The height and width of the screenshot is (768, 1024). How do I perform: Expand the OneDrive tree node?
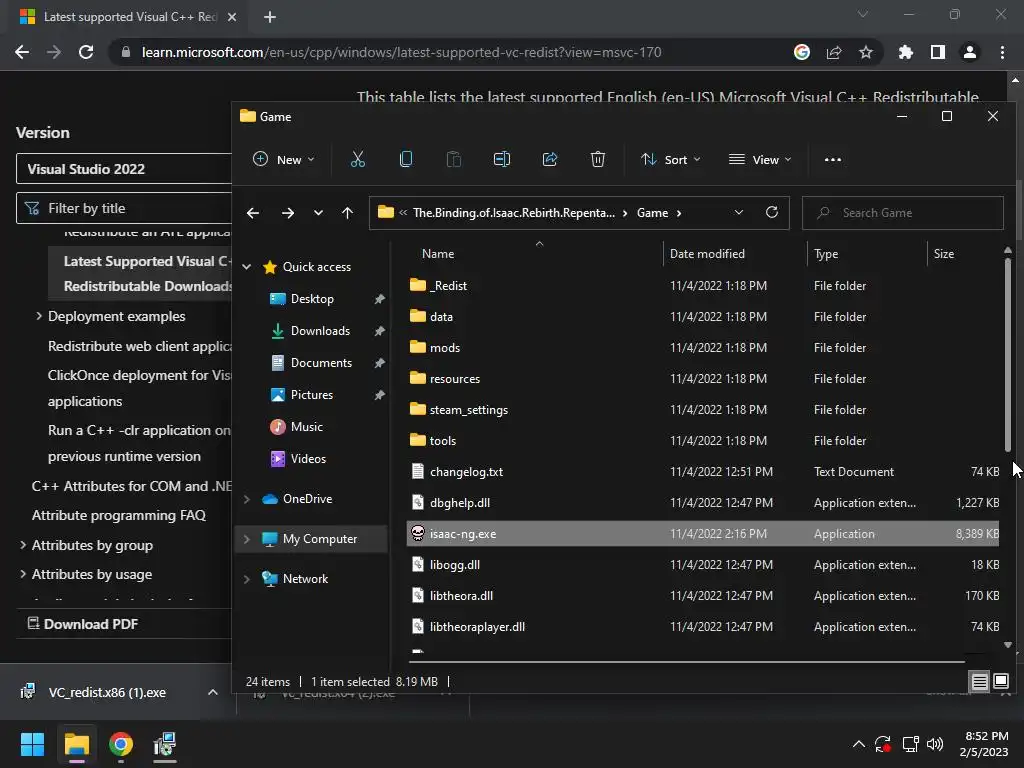click(247, 499)
